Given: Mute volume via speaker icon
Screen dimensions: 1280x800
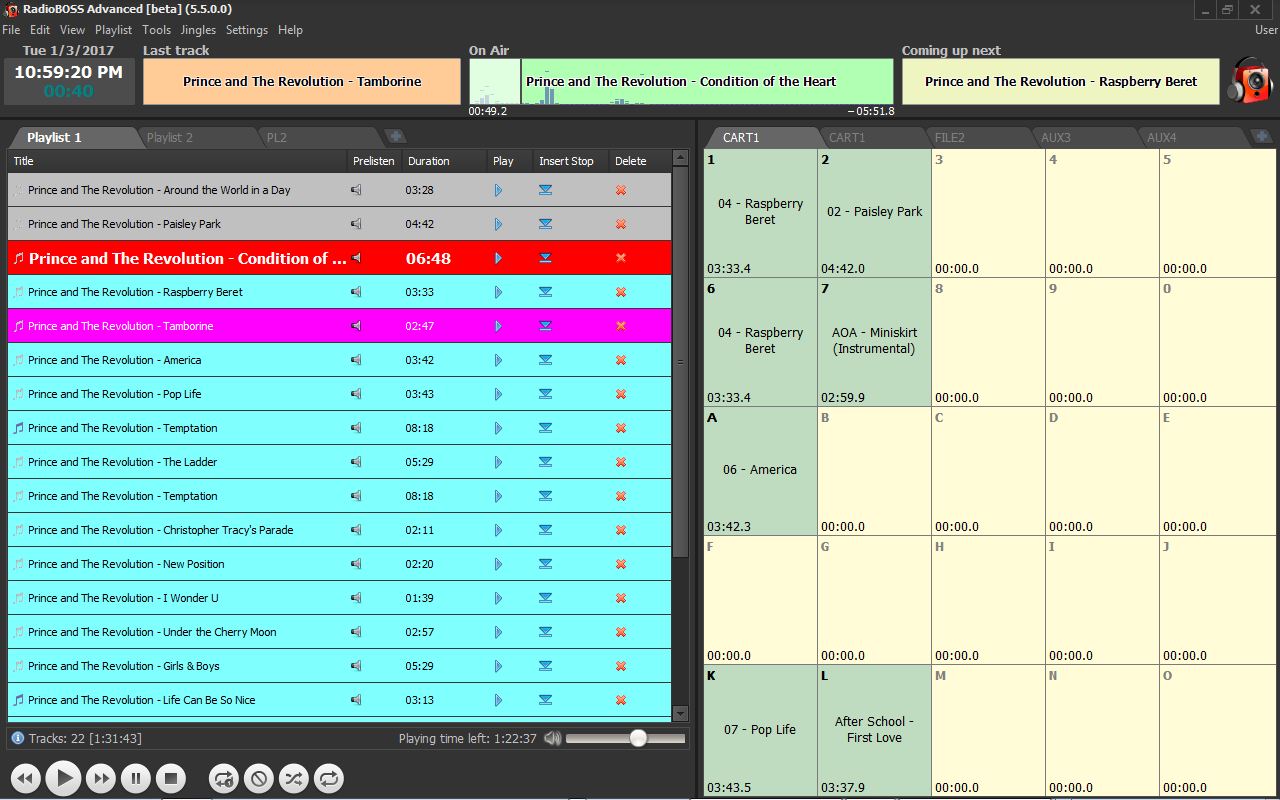Looking at the screenshot, I should (553, 739).
